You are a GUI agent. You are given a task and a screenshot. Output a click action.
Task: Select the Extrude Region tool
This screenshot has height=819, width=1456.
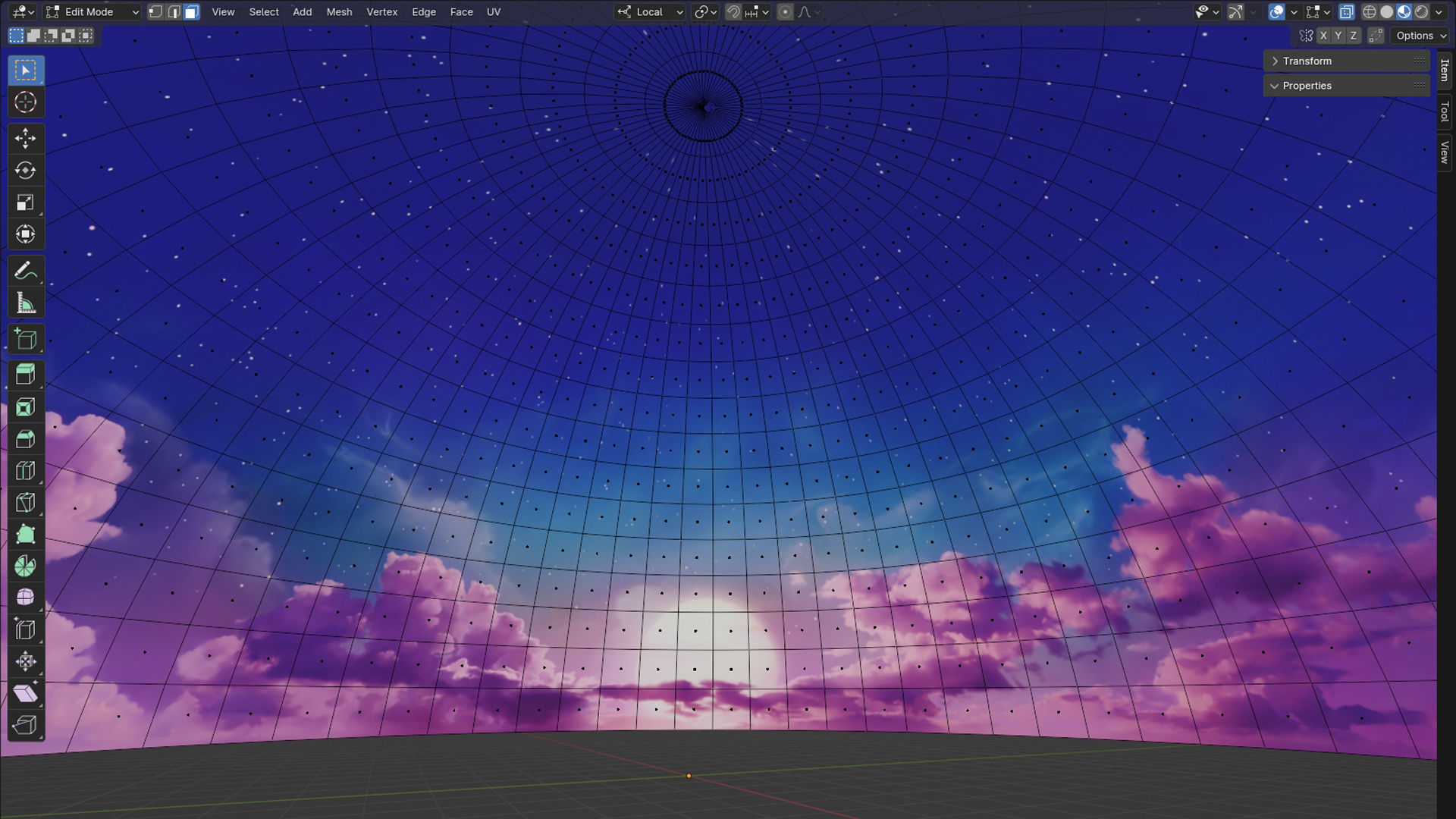(26, 375)
